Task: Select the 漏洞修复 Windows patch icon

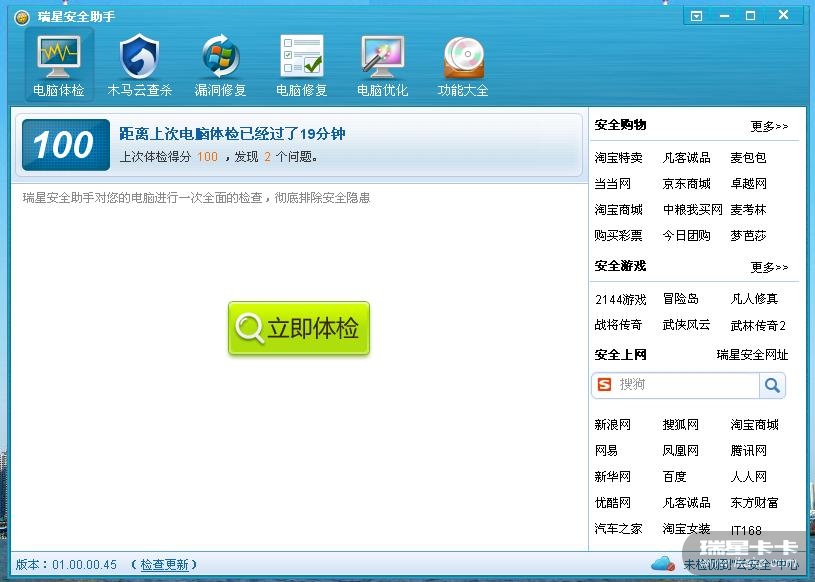Action: (x=220, y=65)
